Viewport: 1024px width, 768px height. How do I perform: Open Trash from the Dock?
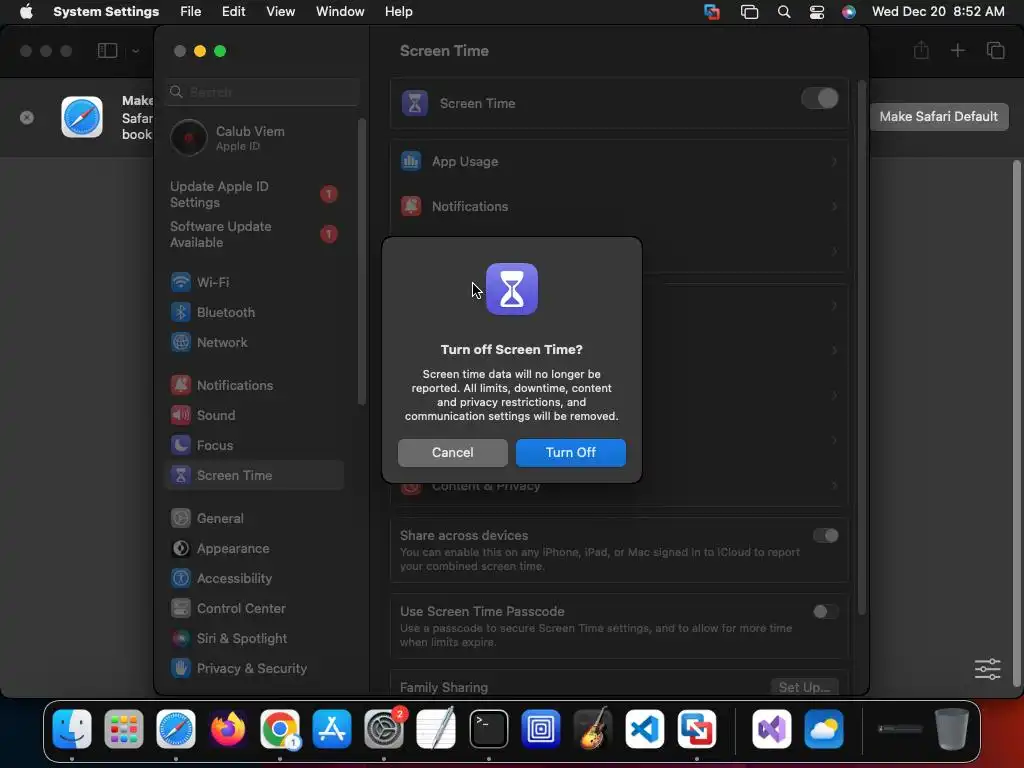tap(952, 729)
